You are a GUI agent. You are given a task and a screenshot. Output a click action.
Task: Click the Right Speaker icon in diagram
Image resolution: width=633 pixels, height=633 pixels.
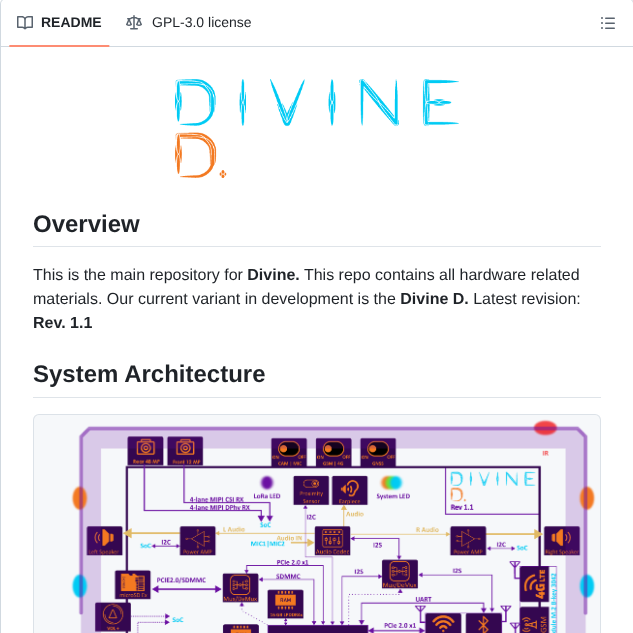[x=562, y=541]
